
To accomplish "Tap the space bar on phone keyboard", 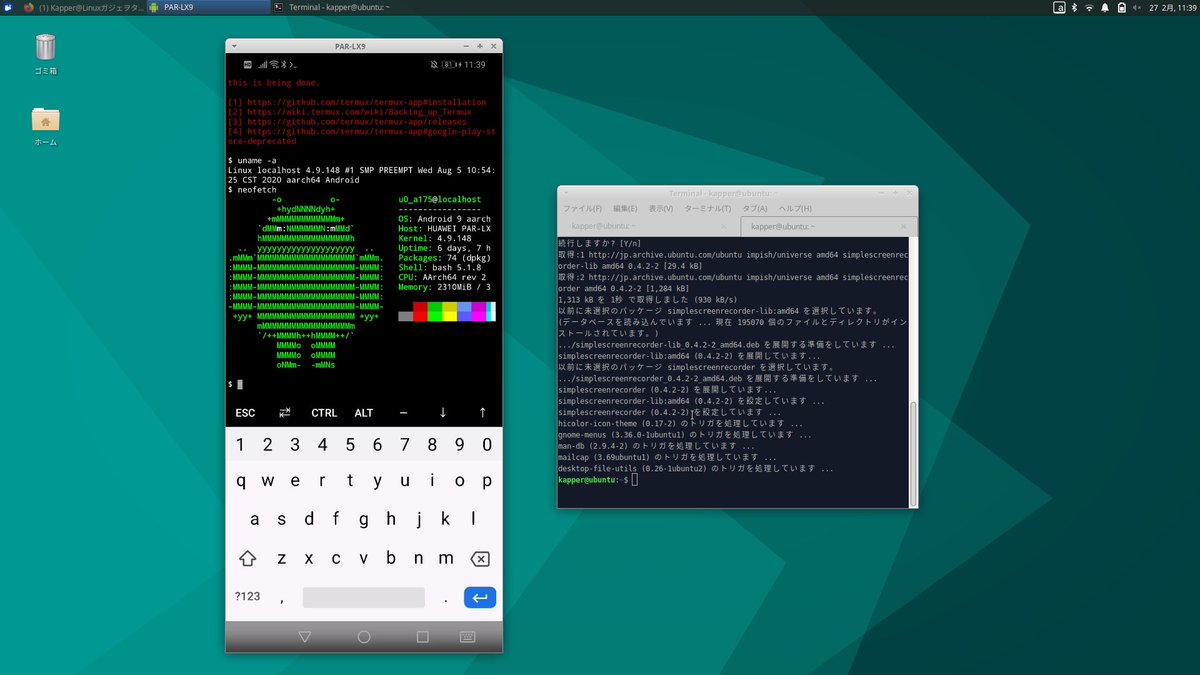I will click(x=364, y=597).
